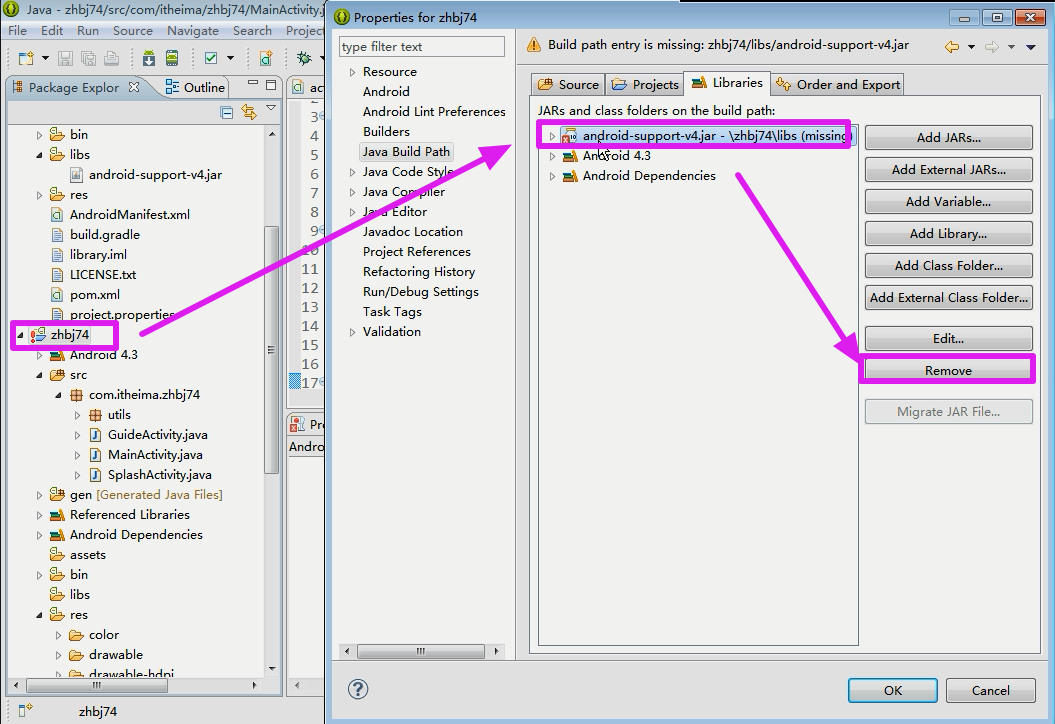Open the Android Virtual Device Manager icon

172,59
